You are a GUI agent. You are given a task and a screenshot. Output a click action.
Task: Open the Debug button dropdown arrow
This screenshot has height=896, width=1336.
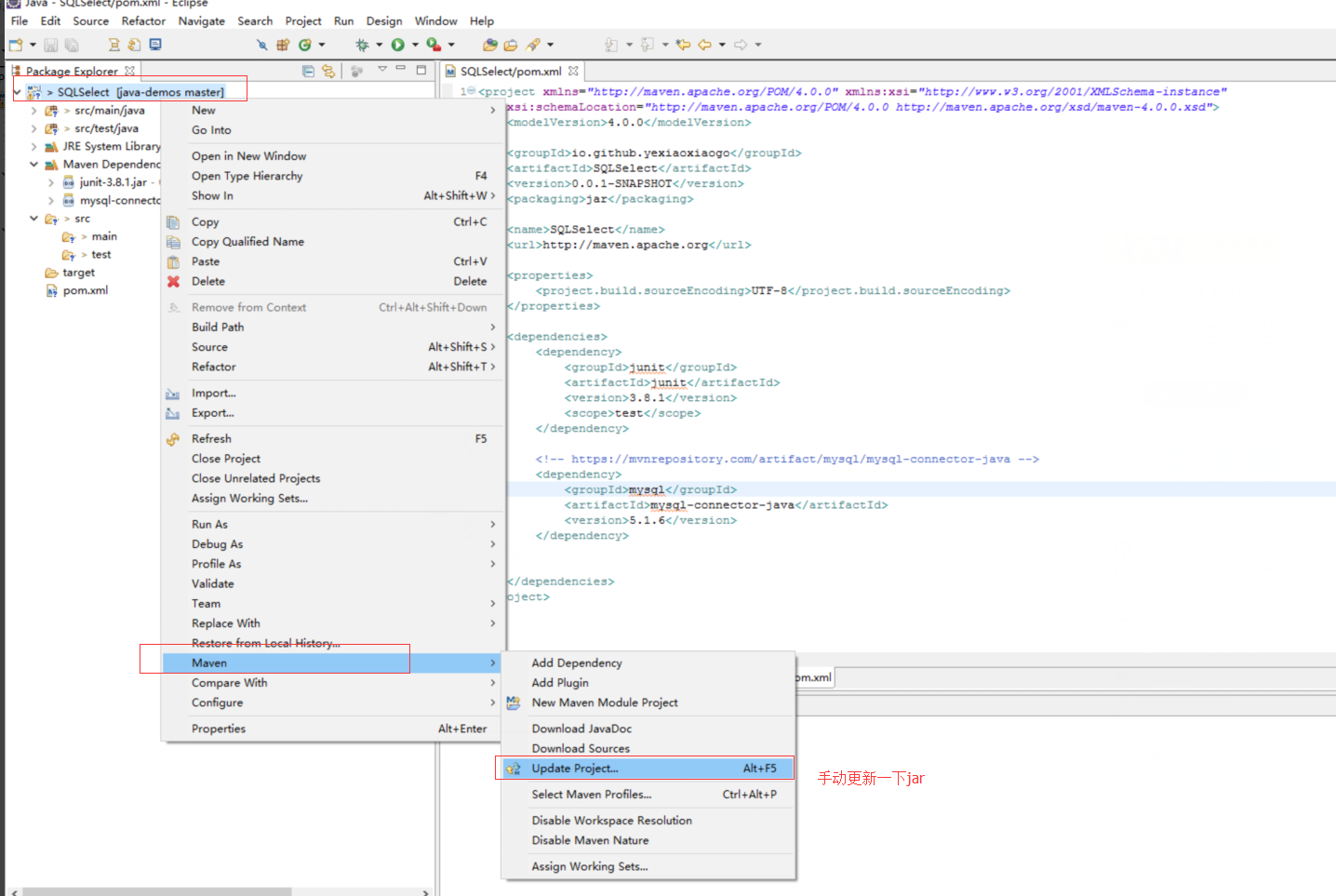379,45
